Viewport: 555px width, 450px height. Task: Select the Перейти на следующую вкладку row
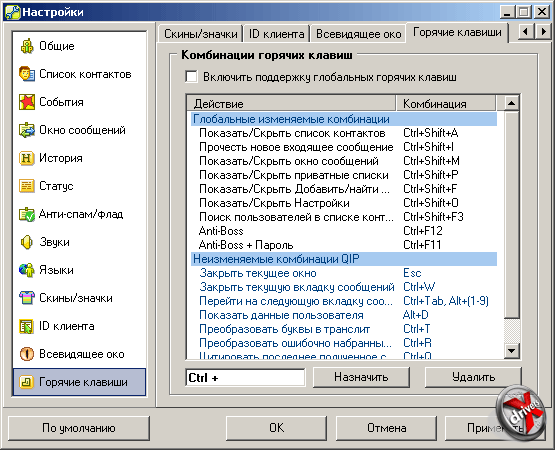coord(344,301)
